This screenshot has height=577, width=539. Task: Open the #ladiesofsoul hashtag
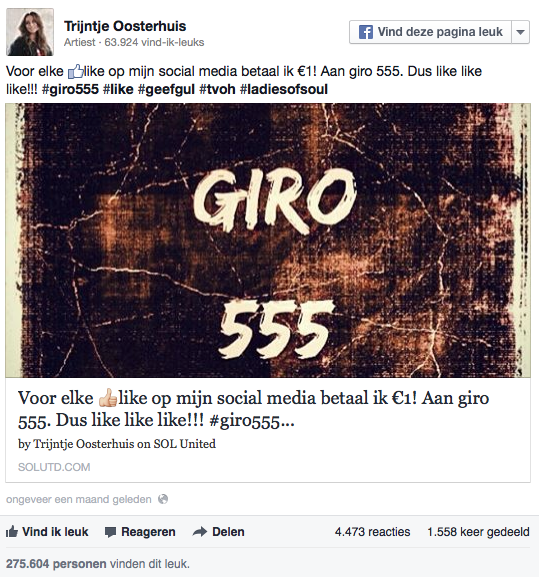284,89
